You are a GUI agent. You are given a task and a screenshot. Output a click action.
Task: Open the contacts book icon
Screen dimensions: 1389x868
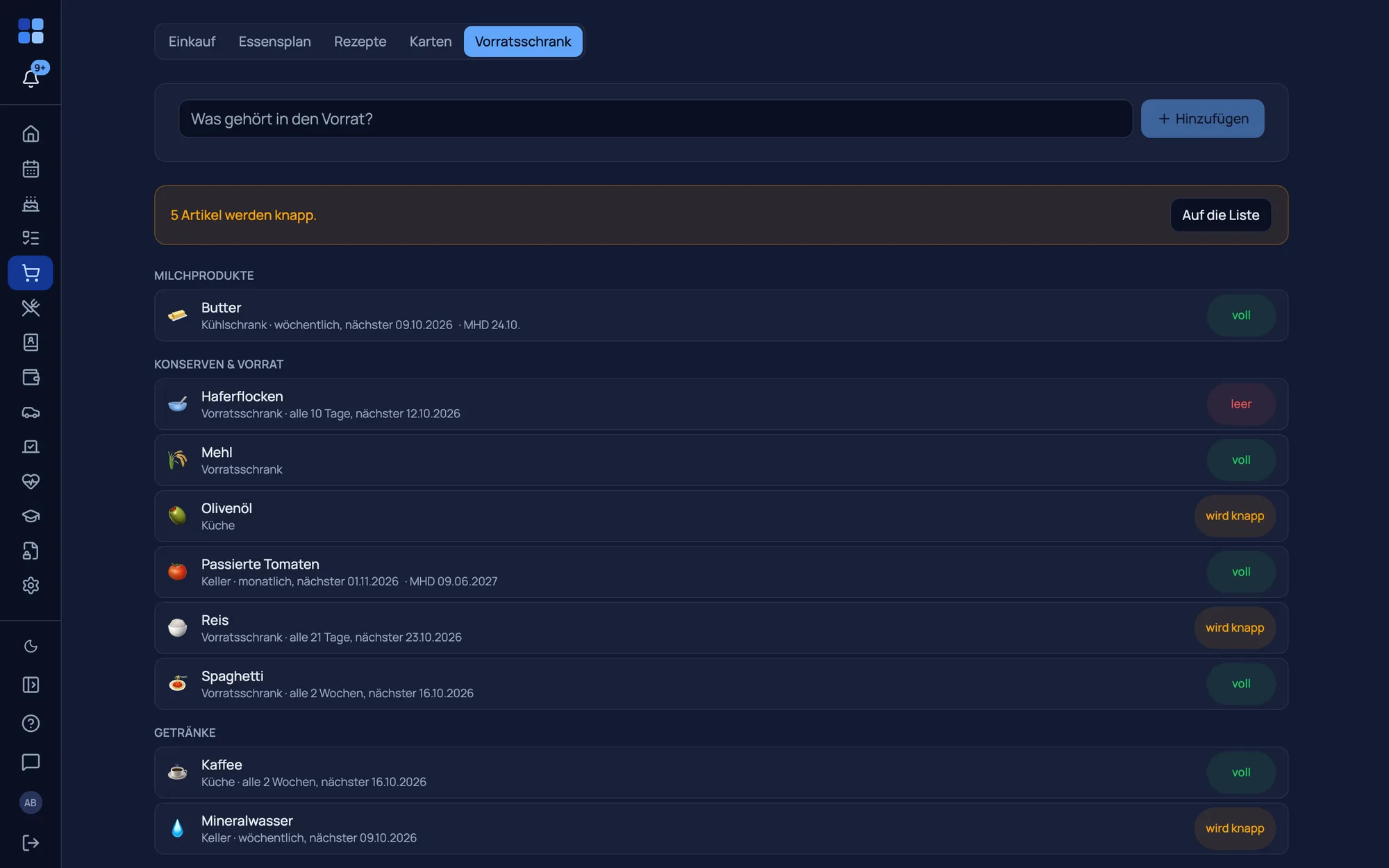[x=31, y=342]
